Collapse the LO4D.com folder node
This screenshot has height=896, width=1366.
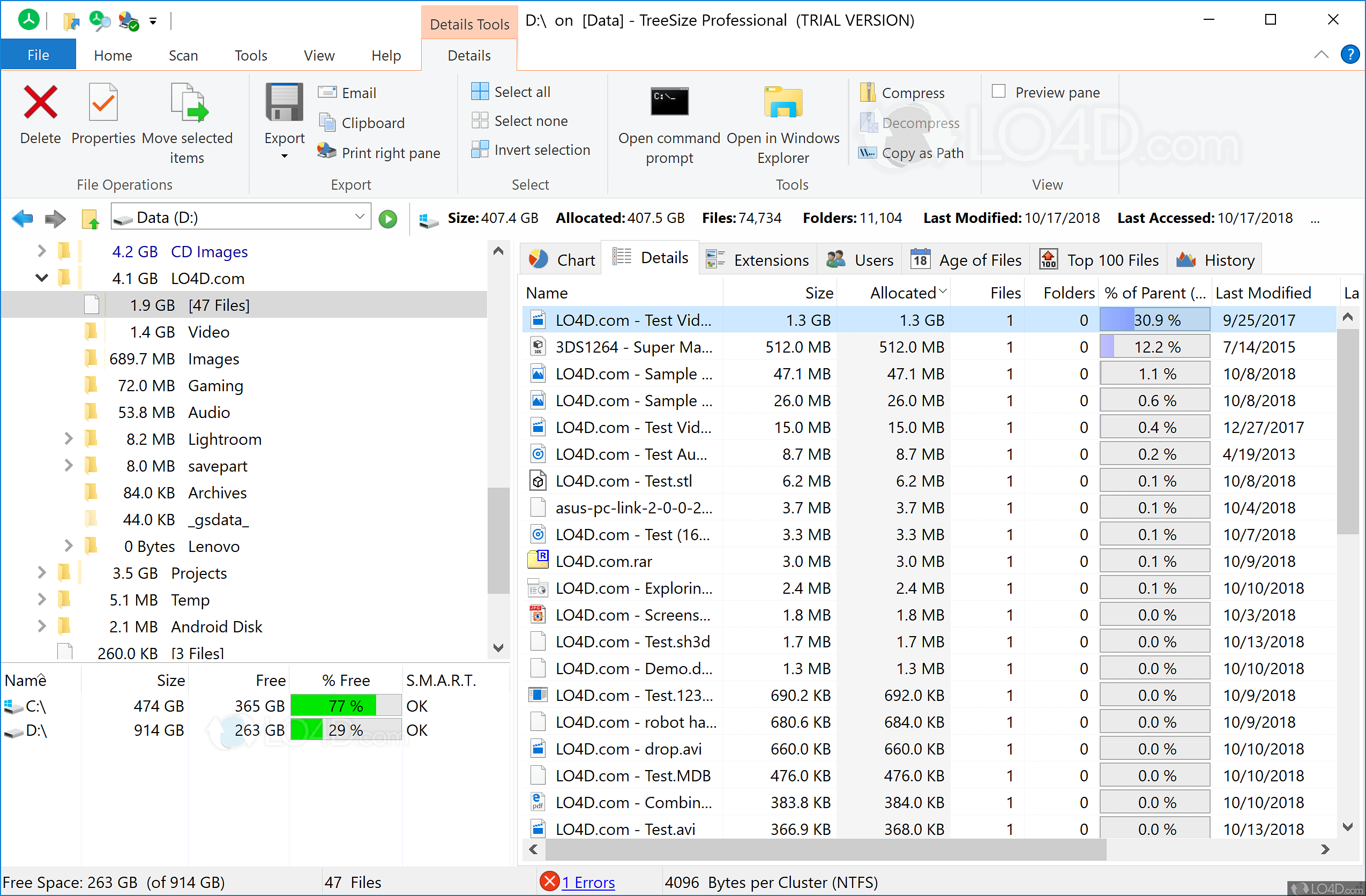tap(41, 278)
